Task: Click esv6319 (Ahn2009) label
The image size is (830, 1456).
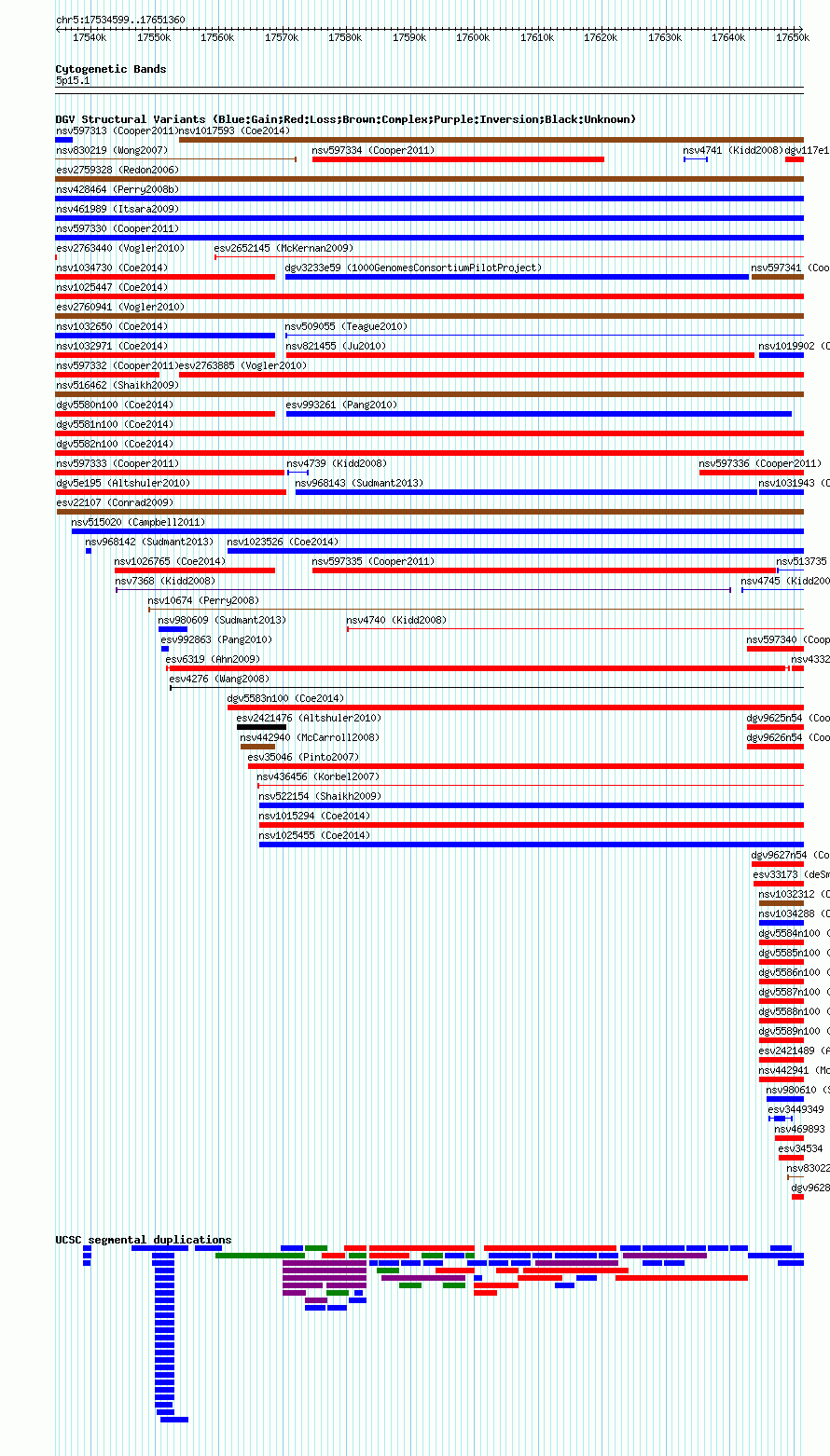Action: [x=213, y=659]
